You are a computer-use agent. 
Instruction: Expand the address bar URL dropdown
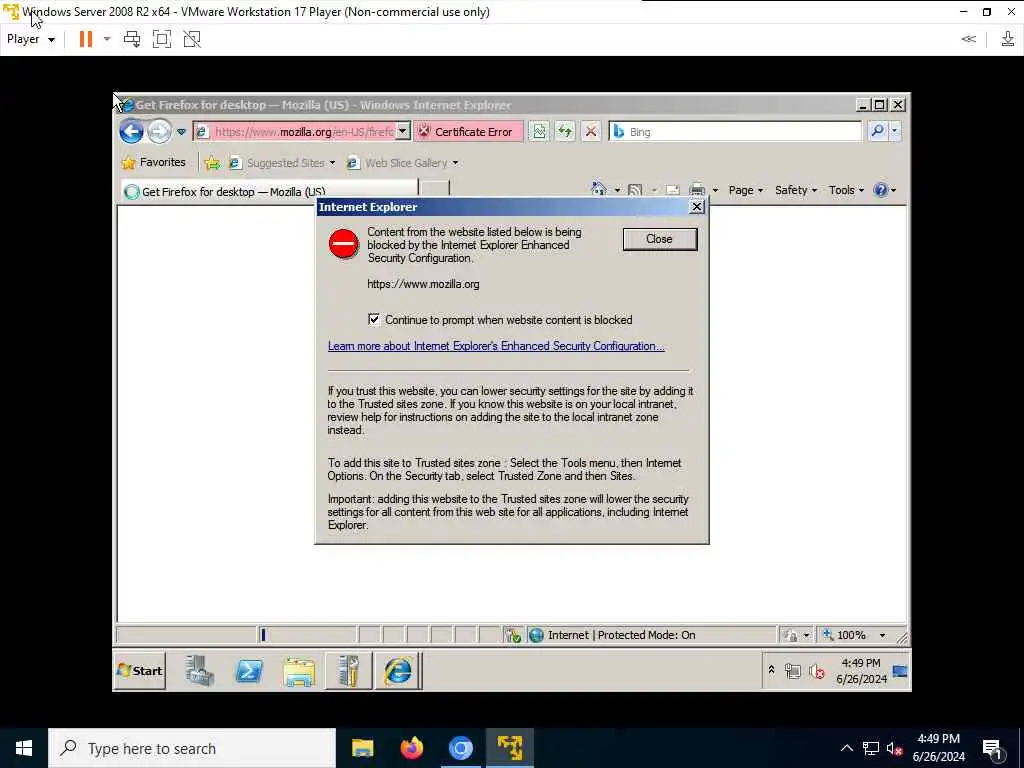[x=403, y=132]
